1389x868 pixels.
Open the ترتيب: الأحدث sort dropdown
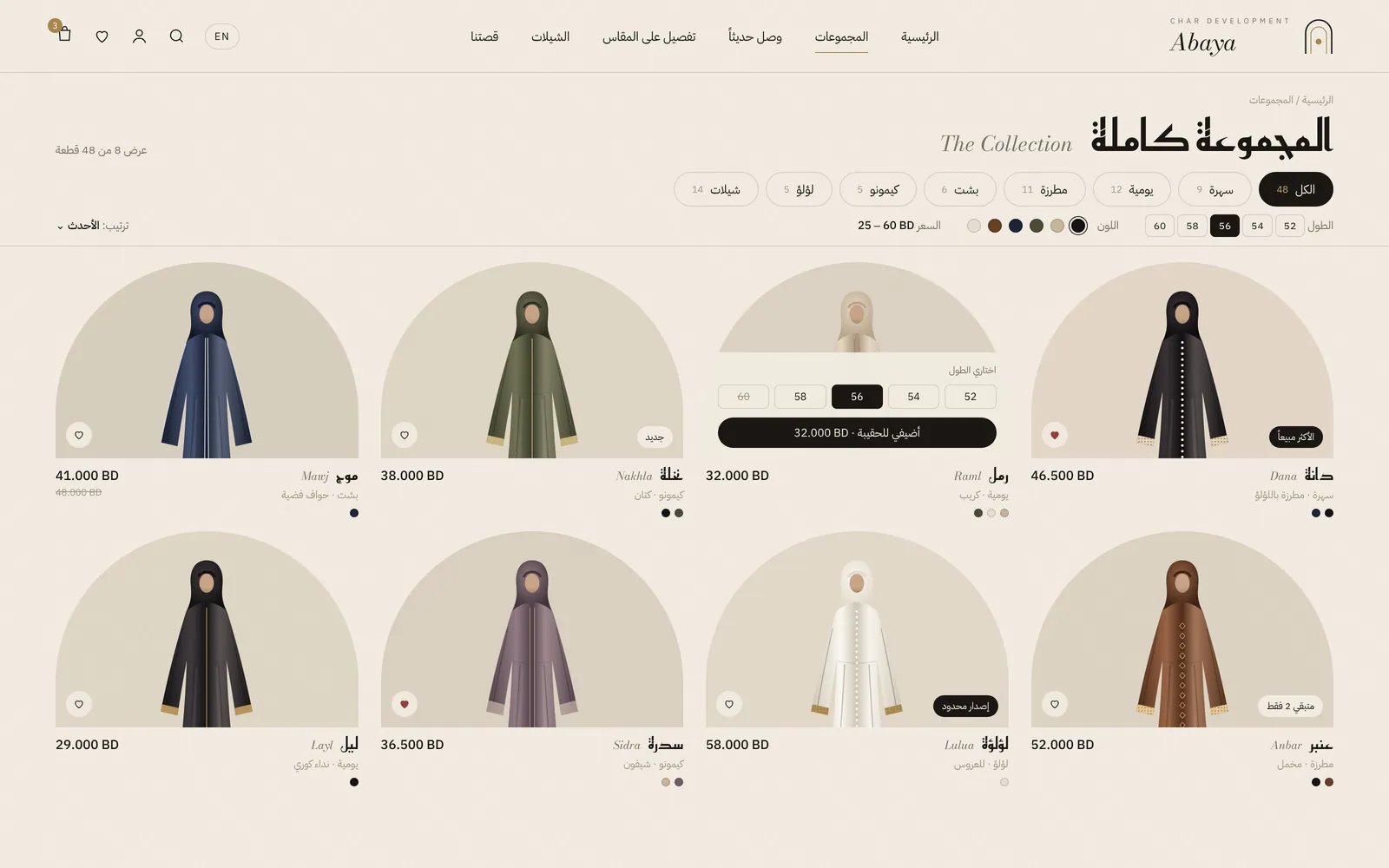coord(93,226)
